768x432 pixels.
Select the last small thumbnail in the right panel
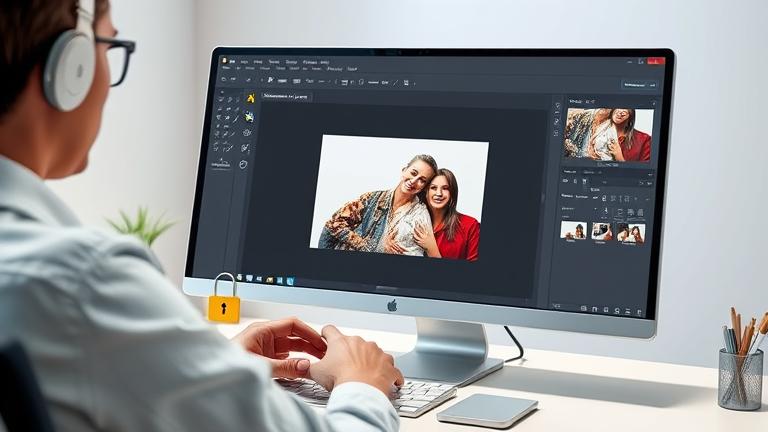(631, 234)
